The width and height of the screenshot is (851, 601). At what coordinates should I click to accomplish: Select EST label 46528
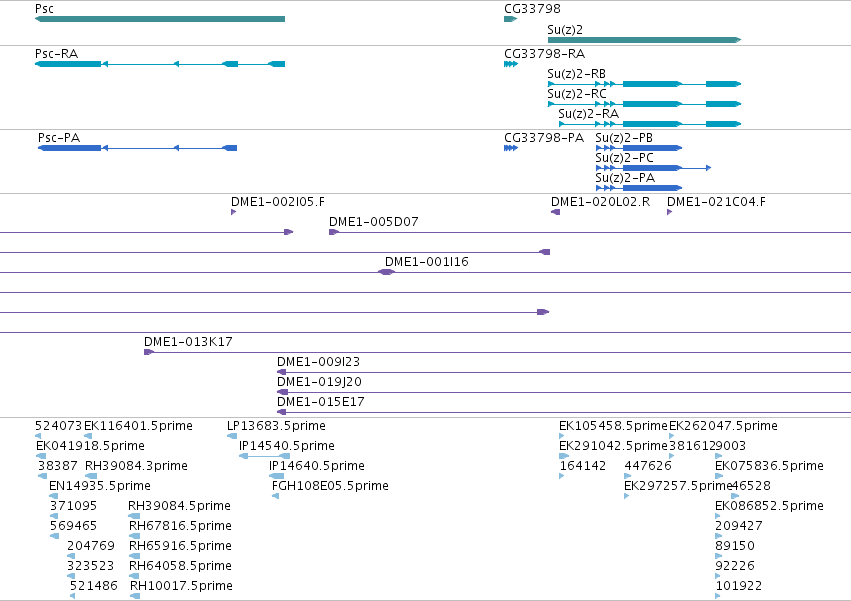tap(751, 486)
